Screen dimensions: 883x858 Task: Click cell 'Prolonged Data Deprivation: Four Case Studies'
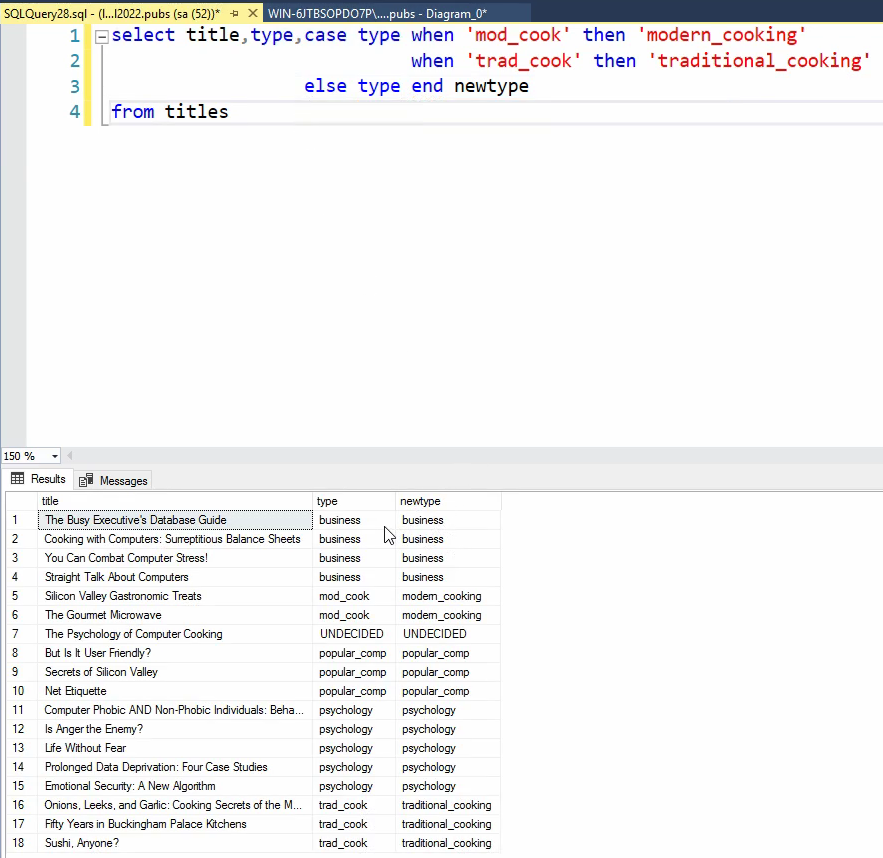(175, 767)
